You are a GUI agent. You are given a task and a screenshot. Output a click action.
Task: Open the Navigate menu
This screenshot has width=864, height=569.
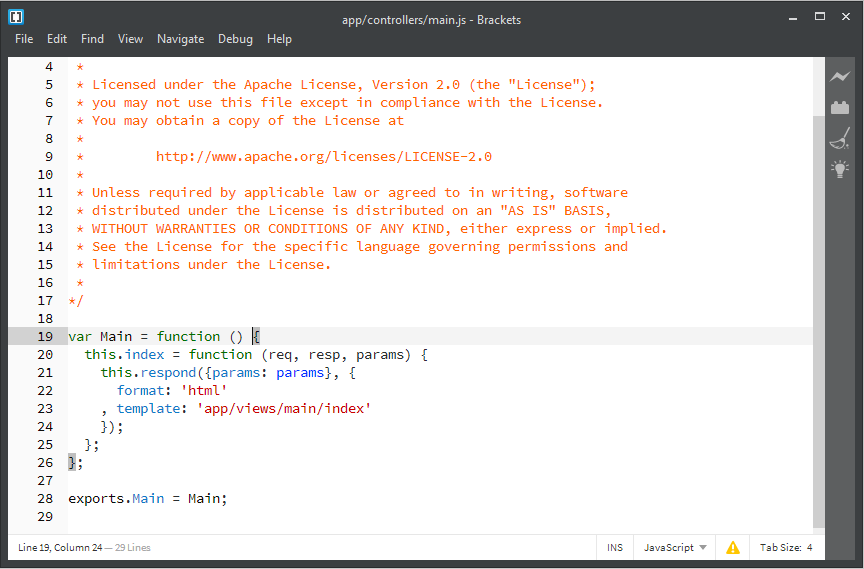(181, 39)
